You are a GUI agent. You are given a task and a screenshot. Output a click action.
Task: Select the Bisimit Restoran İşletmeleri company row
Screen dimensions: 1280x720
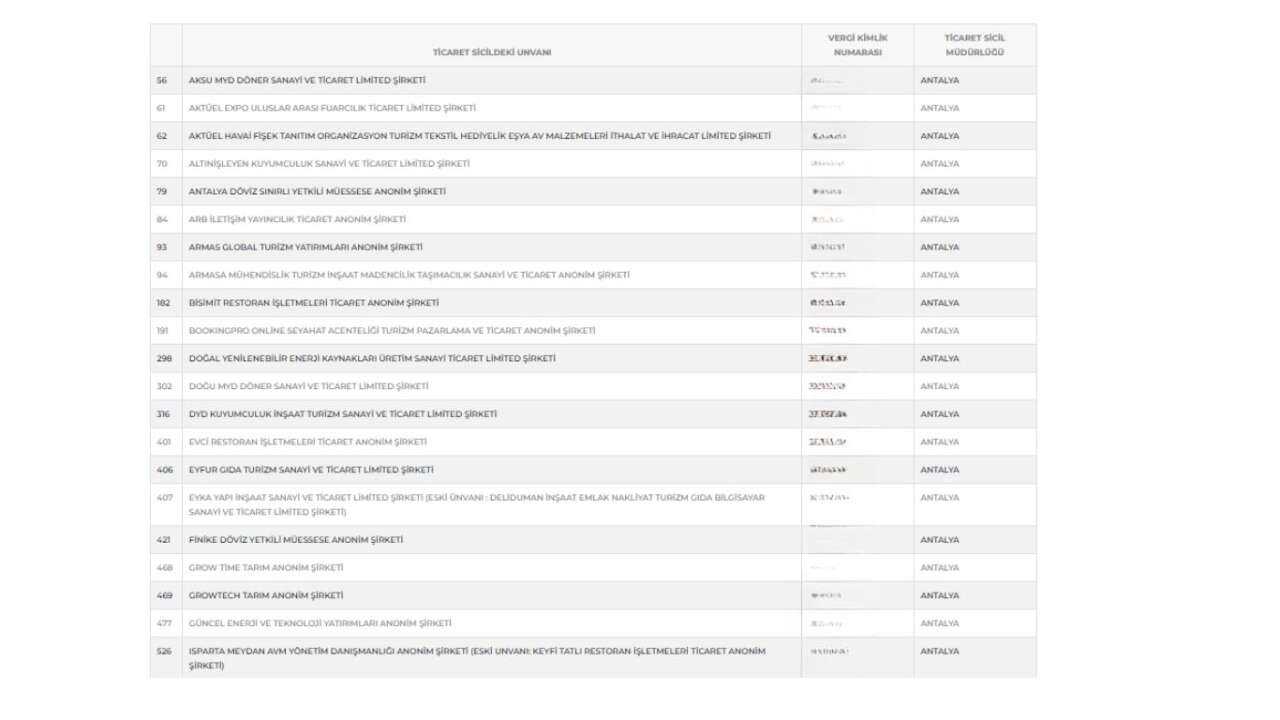tap(314, 303)
